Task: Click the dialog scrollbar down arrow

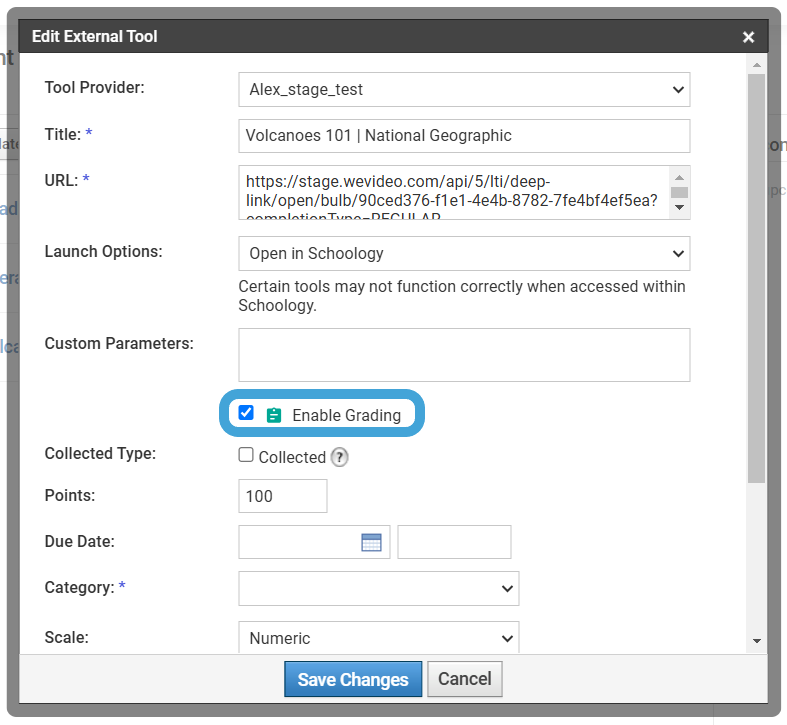Action: [x=757, y=641]
